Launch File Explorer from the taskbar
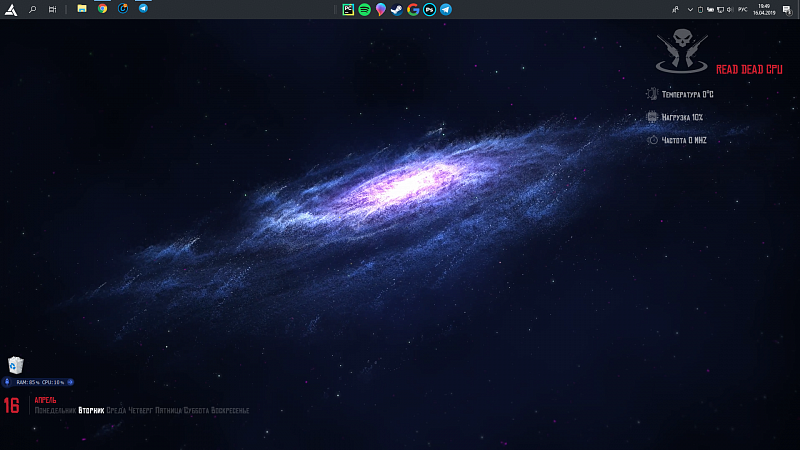The height and width of the screenshot is (450, 800). click(x=82, y=8)
